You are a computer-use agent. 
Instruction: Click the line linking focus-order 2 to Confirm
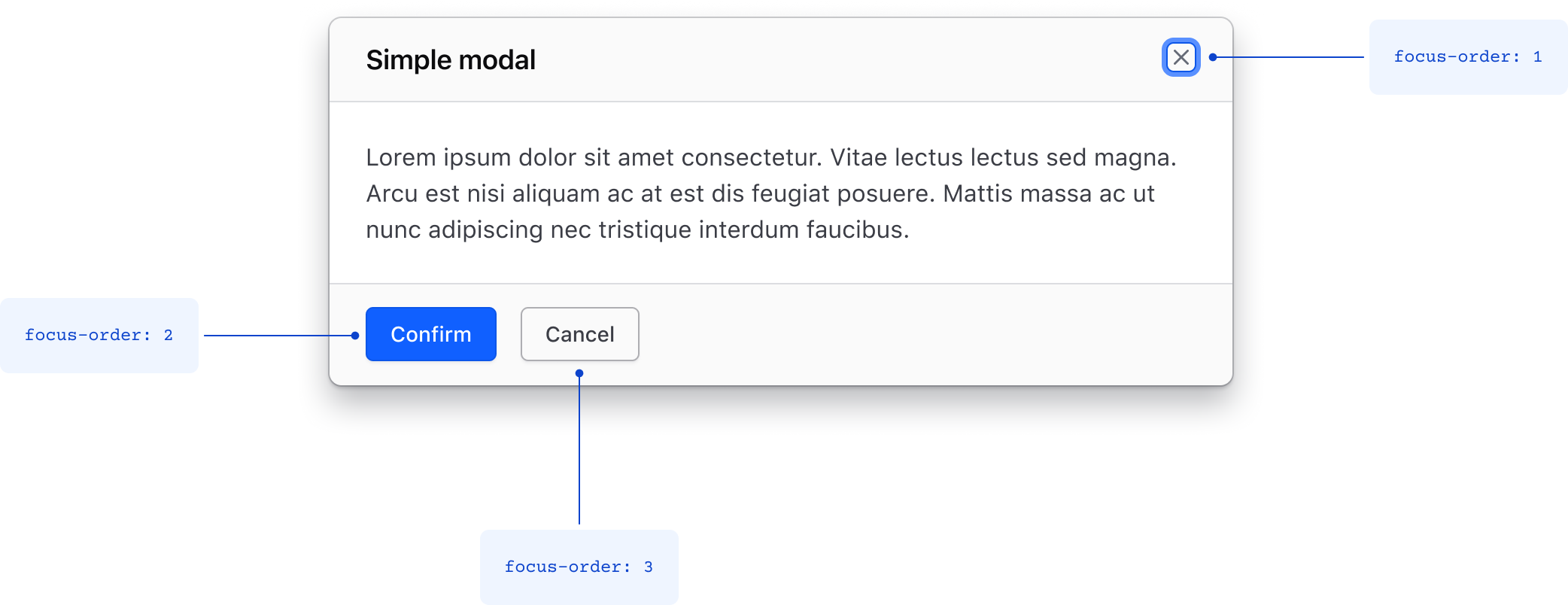pyautogui.click(x=278, y=334)
